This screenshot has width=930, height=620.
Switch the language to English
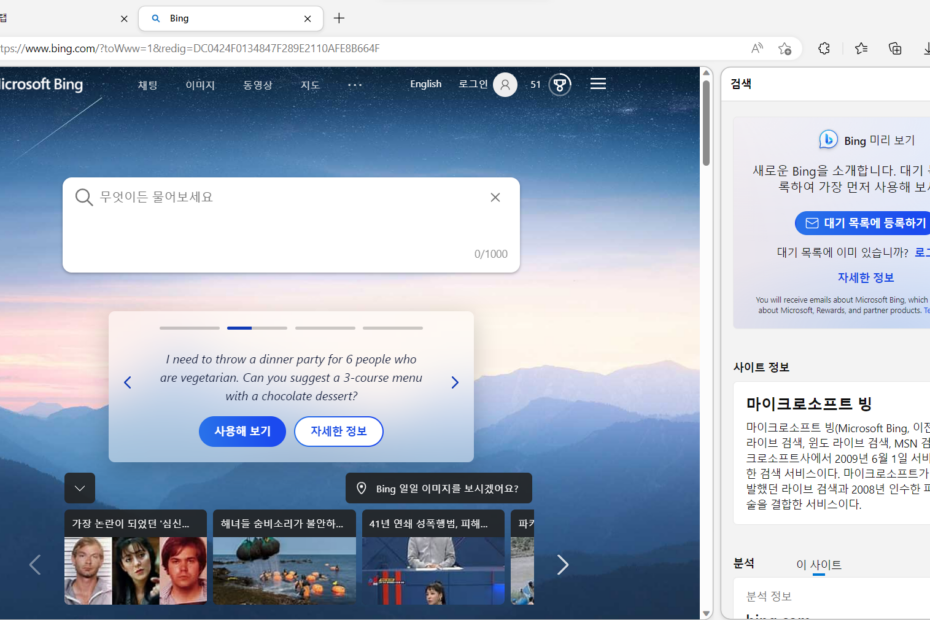coord(426,84)
